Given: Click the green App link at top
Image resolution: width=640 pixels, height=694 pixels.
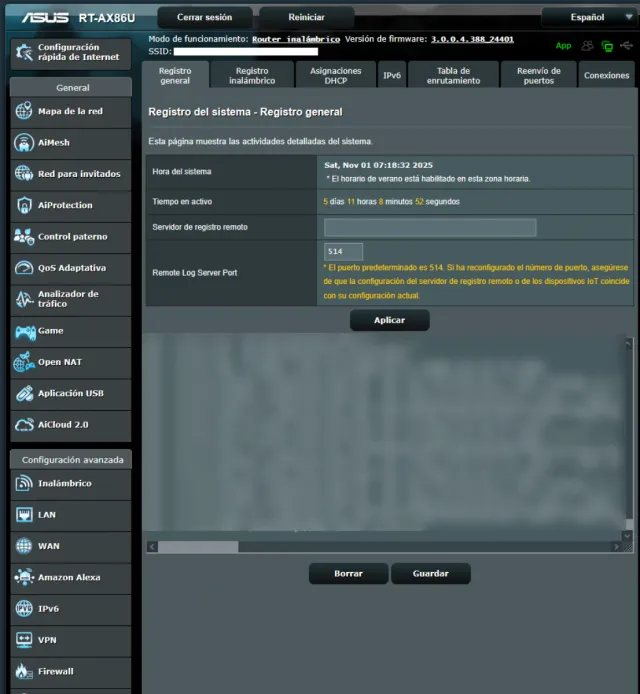Looking at the screenshot, I should tap(563, 46).
